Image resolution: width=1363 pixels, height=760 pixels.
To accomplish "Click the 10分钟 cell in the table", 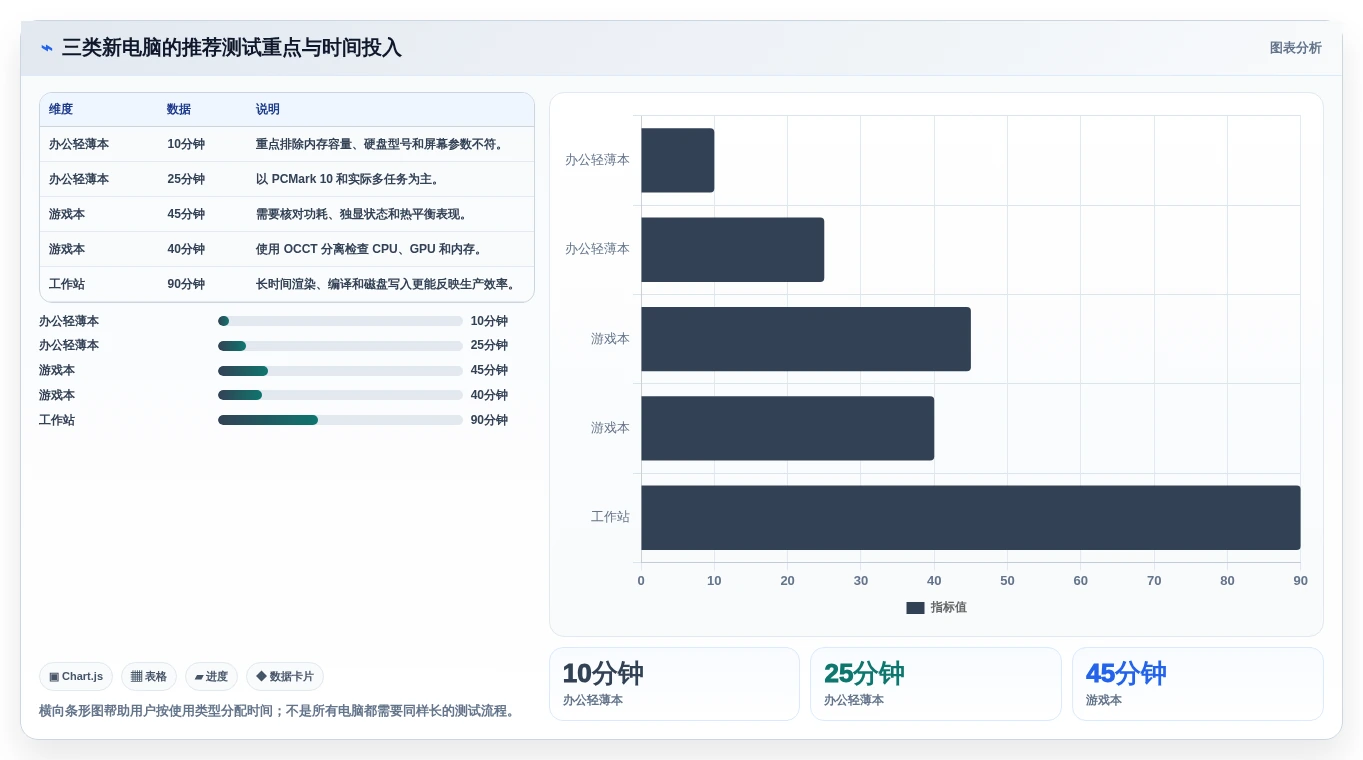I will [x=186, y=144].
